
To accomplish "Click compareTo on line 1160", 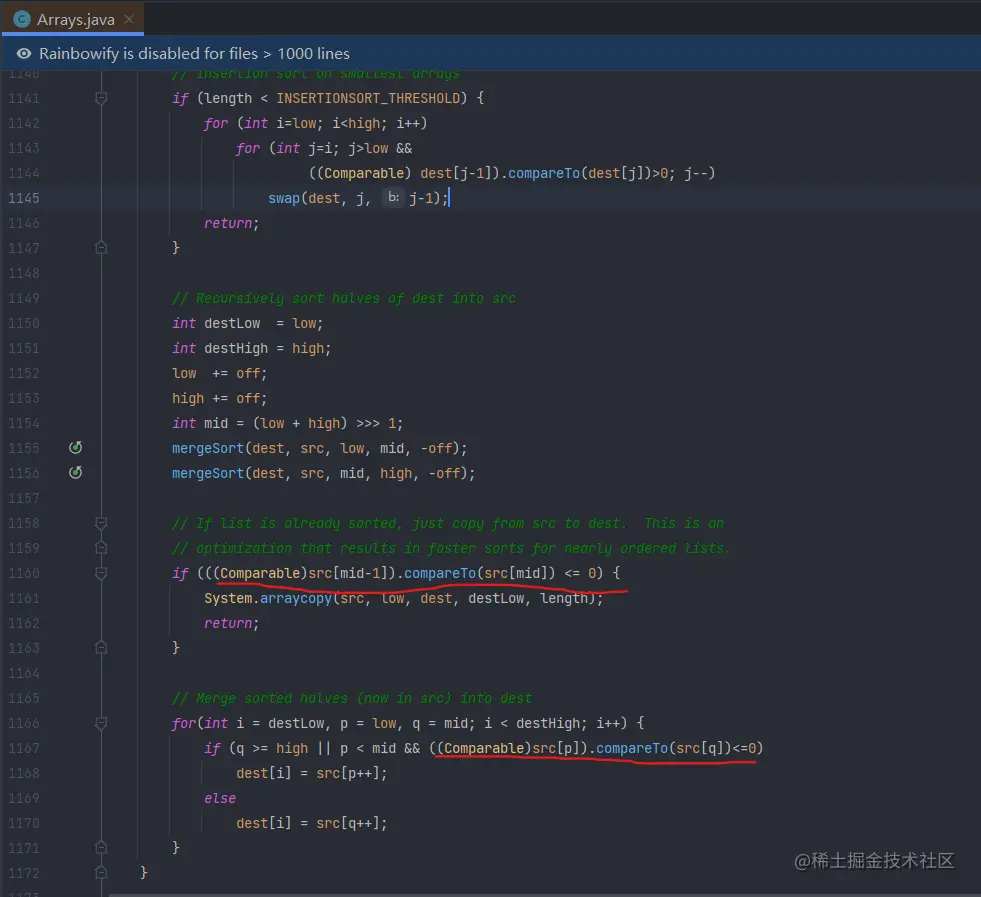I will click(440, 573).
